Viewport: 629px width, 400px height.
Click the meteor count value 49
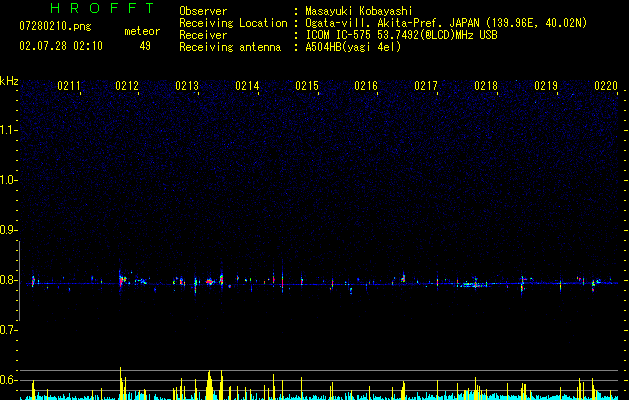pyautogui.click(x=145, y=46)
